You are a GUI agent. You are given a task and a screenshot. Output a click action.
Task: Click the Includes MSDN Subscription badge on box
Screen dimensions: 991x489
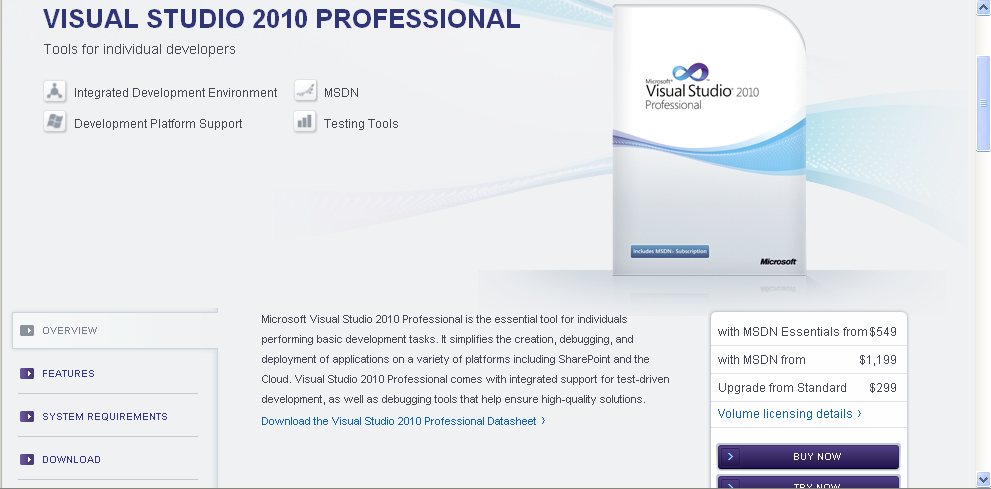[670, 251]
